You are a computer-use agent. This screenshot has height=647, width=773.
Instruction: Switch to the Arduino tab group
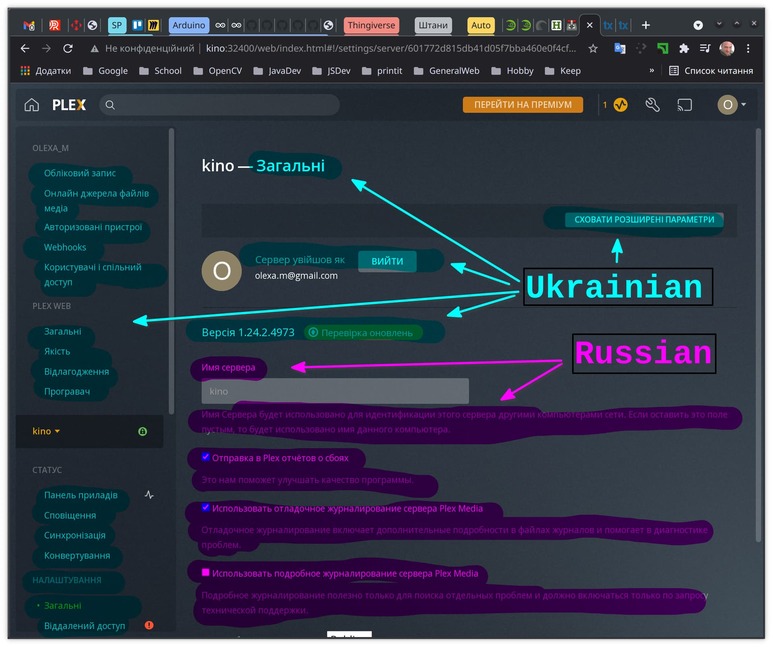(189, 25)
